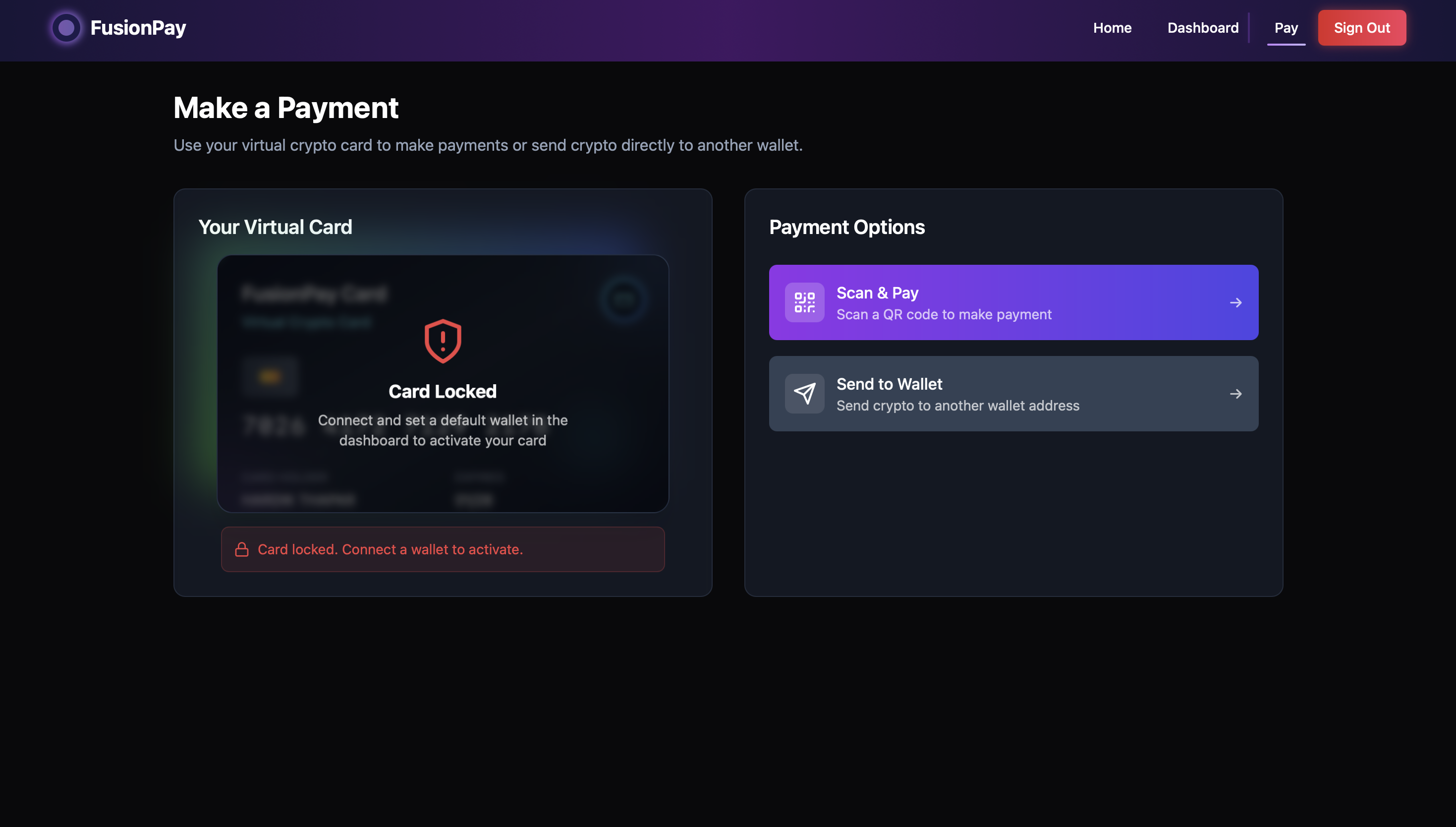
Task: Go to the Dashboard nav item
Action: [1202, 28]
